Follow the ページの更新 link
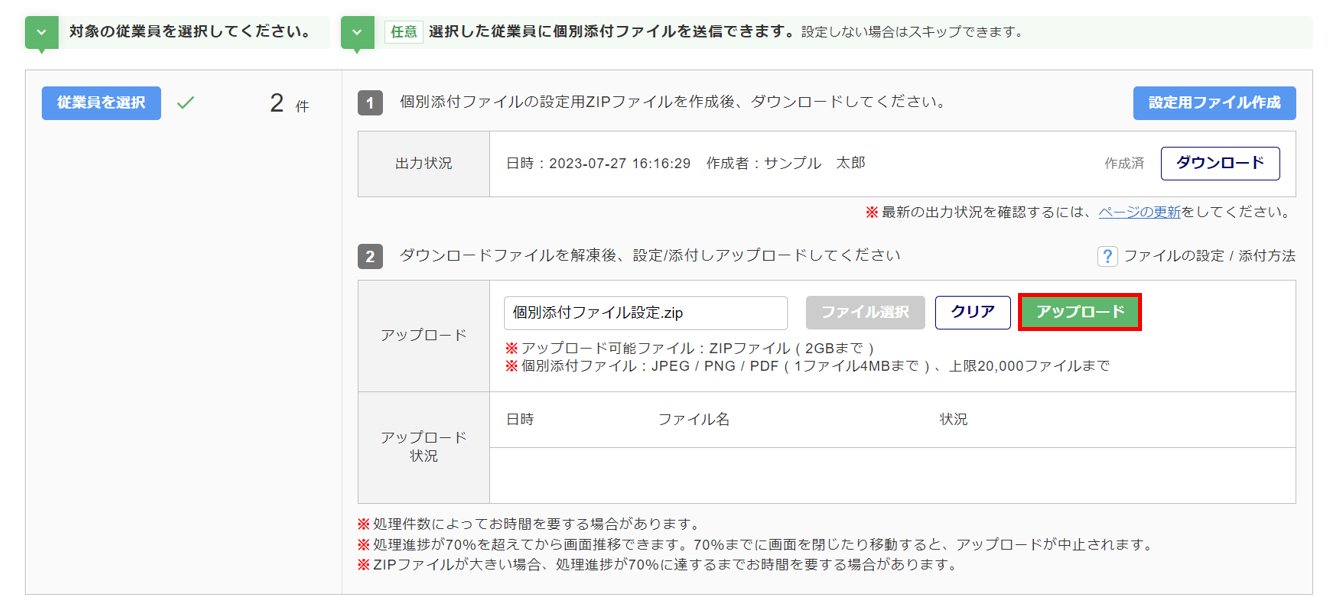 pos(1139,212)
